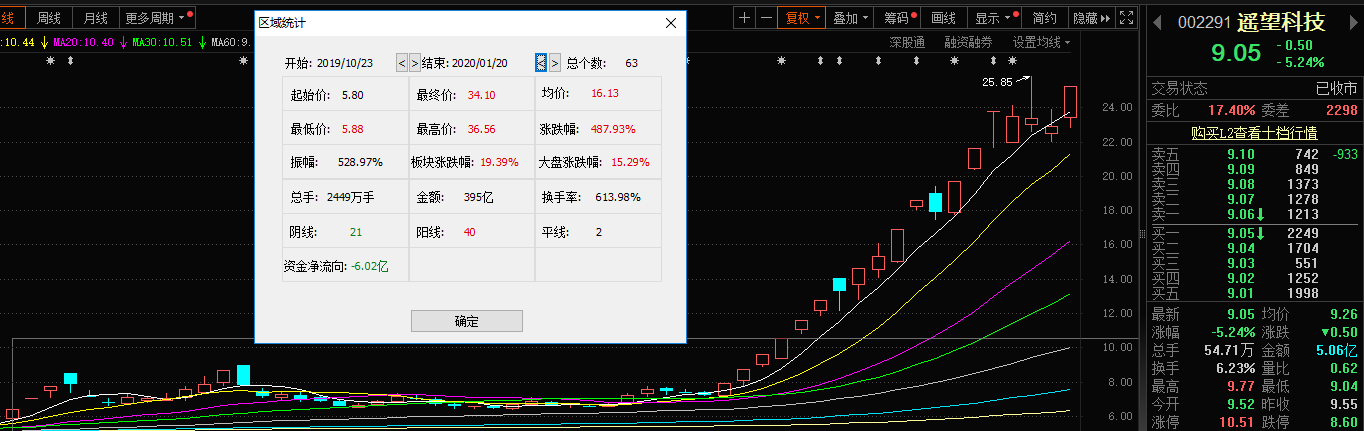Viewport: 1364px width, 431px height.
Task: Move start date 2019/10/23 forward one bar
Action: coord(415,63)
